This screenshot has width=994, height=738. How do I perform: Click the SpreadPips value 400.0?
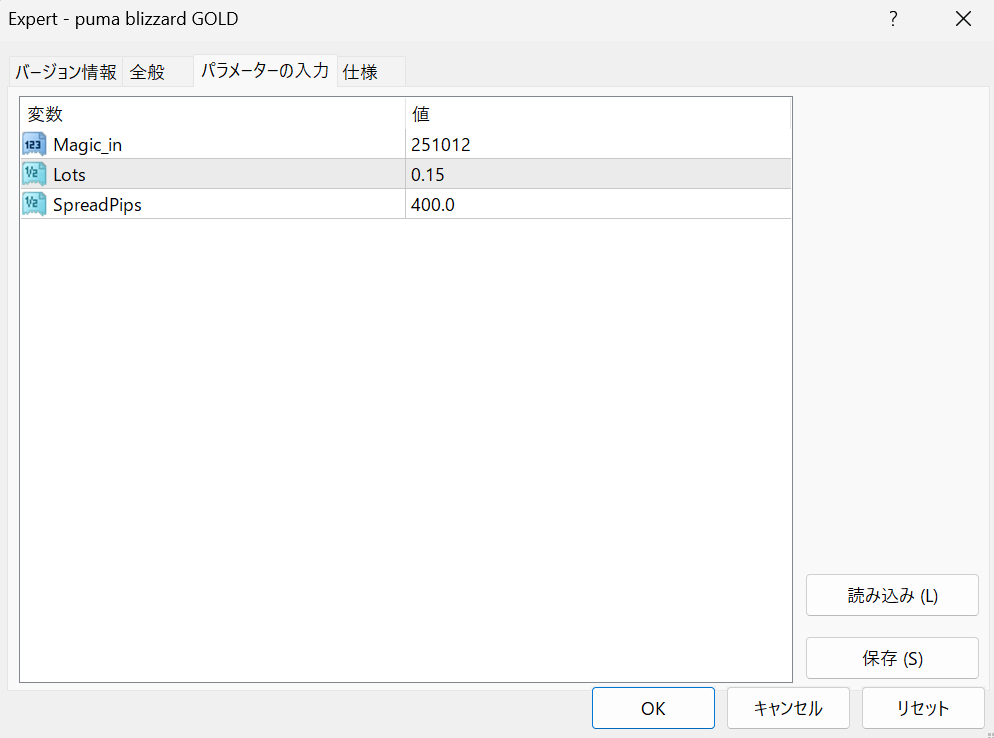(433, 205)
